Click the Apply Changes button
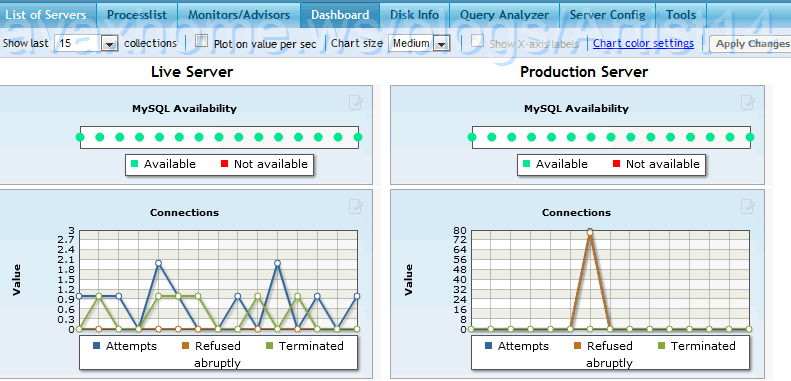The width and height of the screenshot is (791, 381). click(752, 44)
